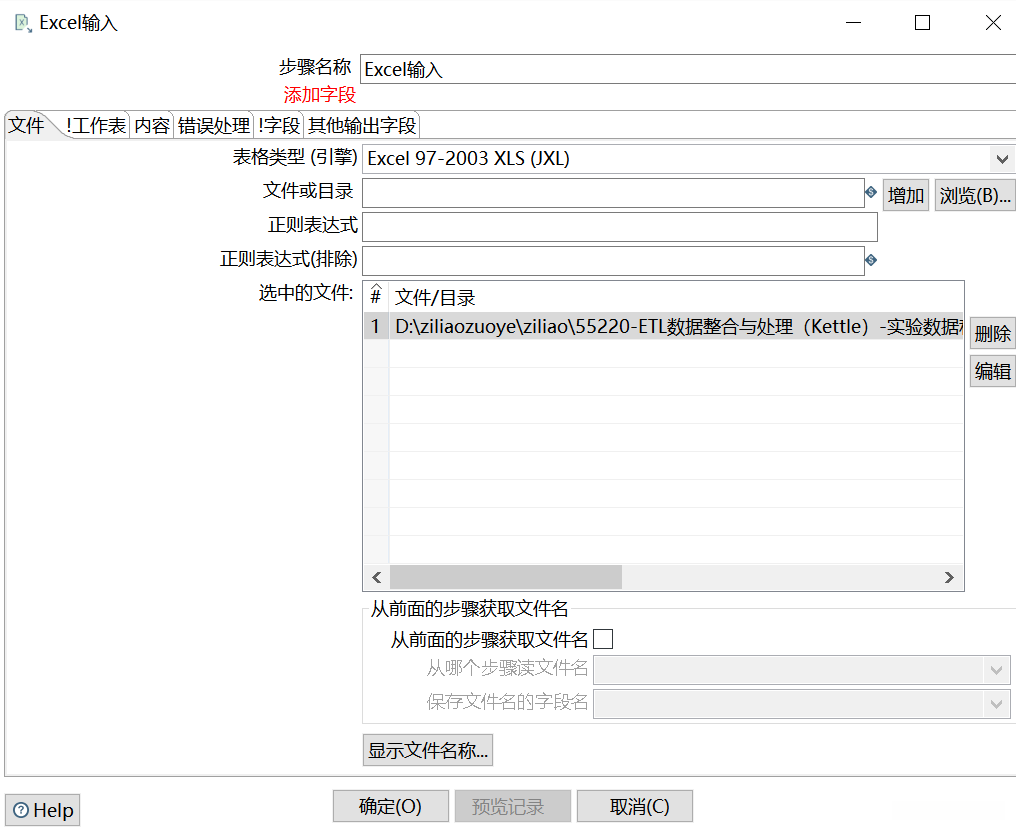This screenshot has height=828, width=1016.
Task: Expand the 保存文件名的字段名 dropdown
Action: point(997,704)
